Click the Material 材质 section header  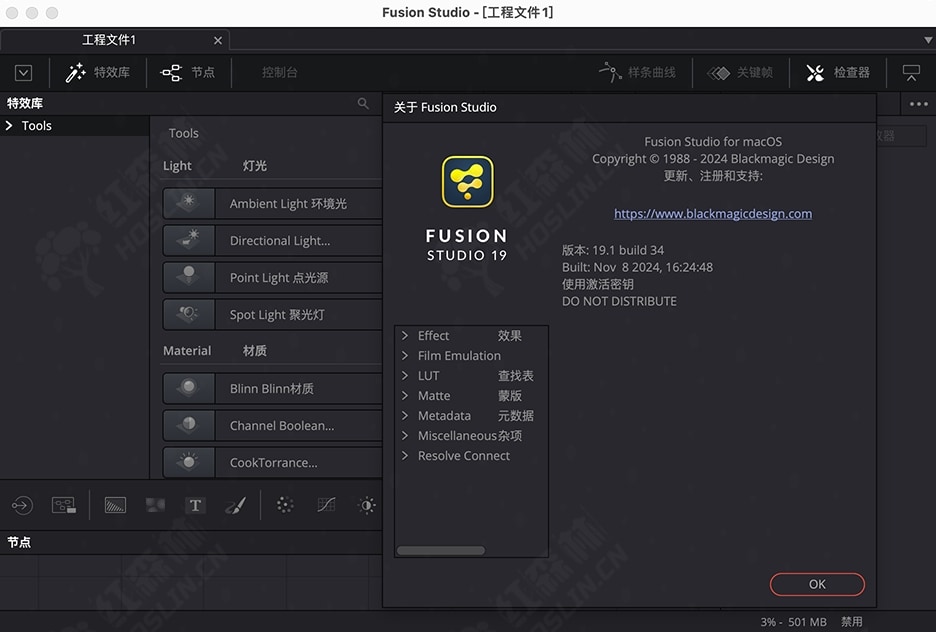pyautogui.click(x=215, y=351)
